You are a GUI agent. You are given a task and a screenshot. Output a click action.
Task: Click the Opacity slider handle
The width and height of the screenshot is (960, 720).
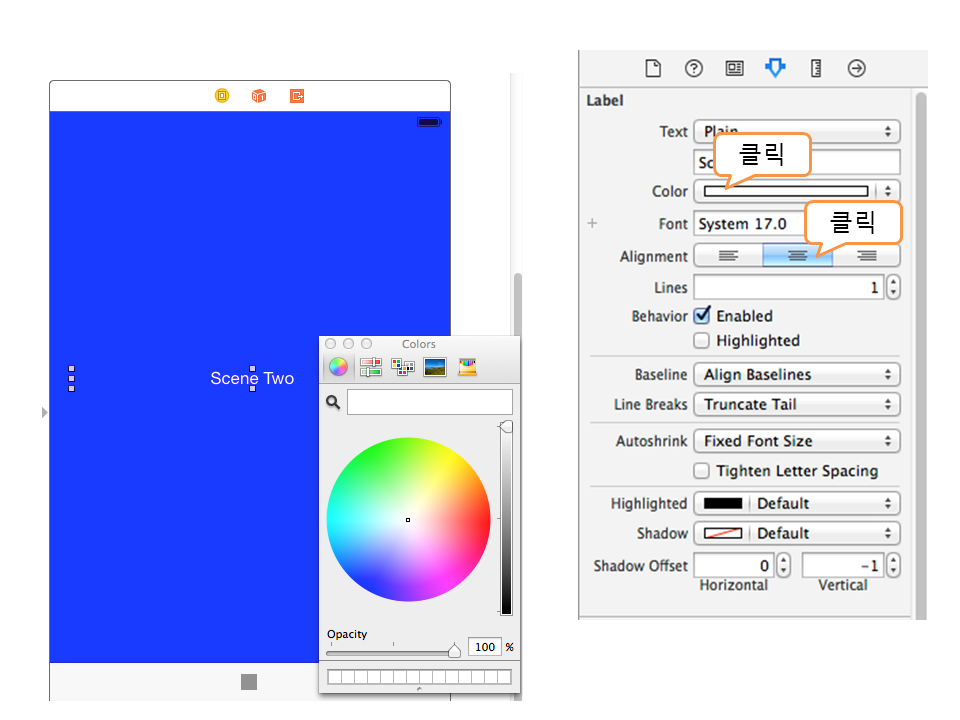pos(454,651)
